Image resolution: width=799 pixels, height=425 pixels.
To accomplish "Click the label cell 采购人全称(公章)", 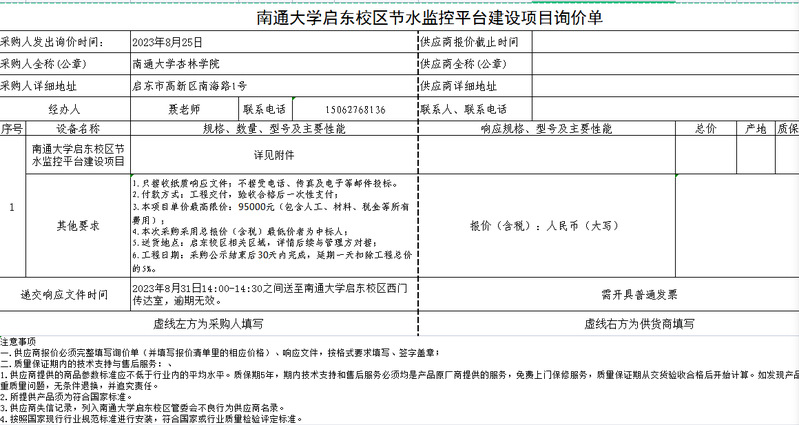I will 65,64.
